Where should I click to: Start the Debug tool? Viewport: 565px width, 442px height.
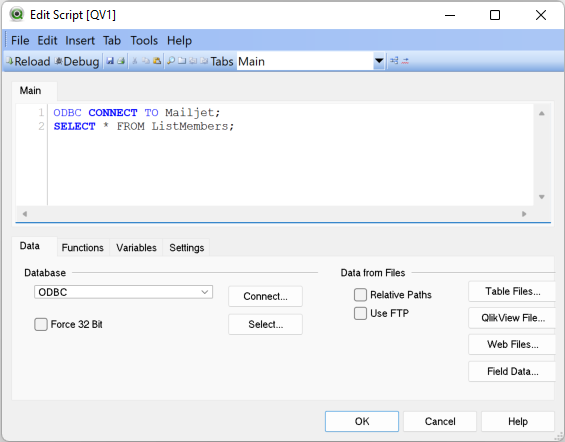point(77,61)
